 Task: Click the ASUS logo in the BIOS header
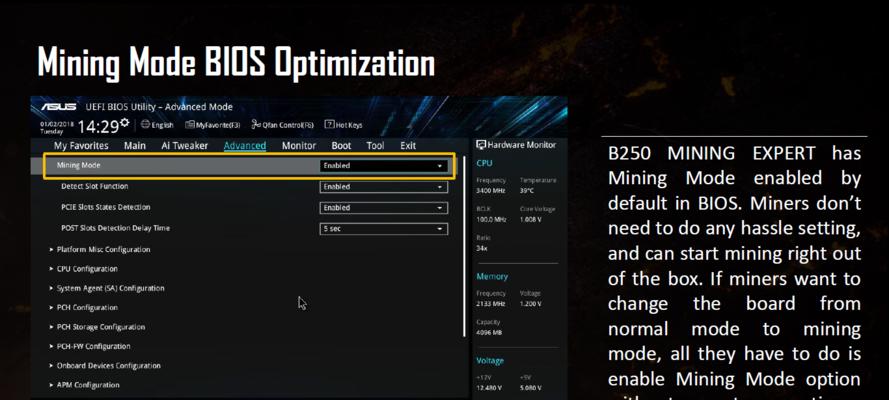[x=59, y=107]
